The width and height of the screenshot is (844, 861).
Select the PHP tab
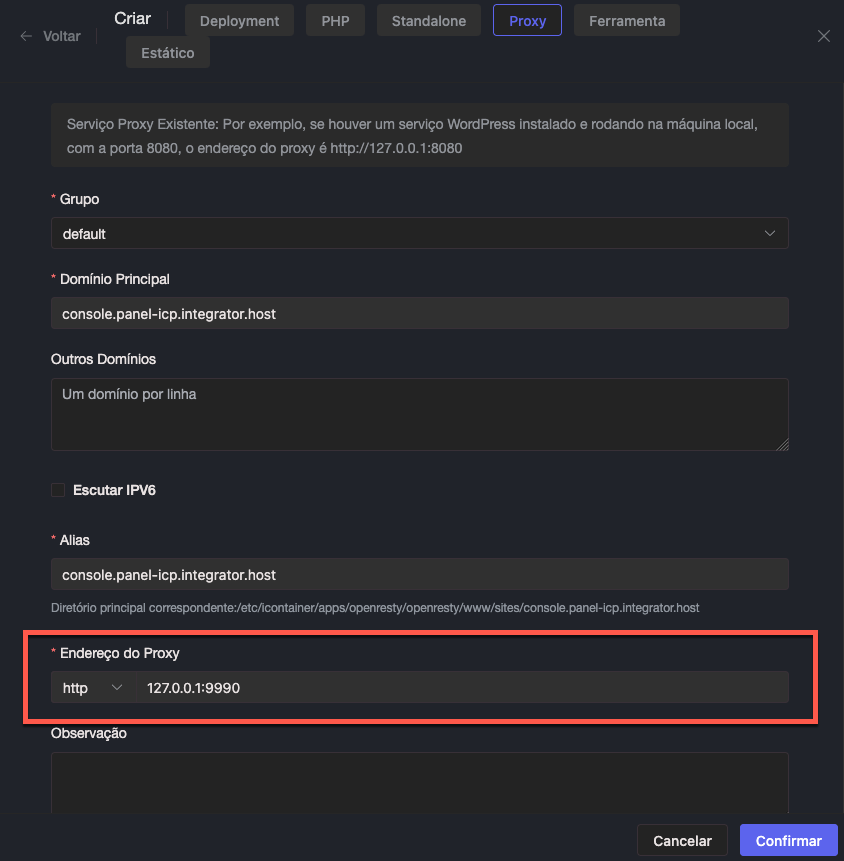335,21
